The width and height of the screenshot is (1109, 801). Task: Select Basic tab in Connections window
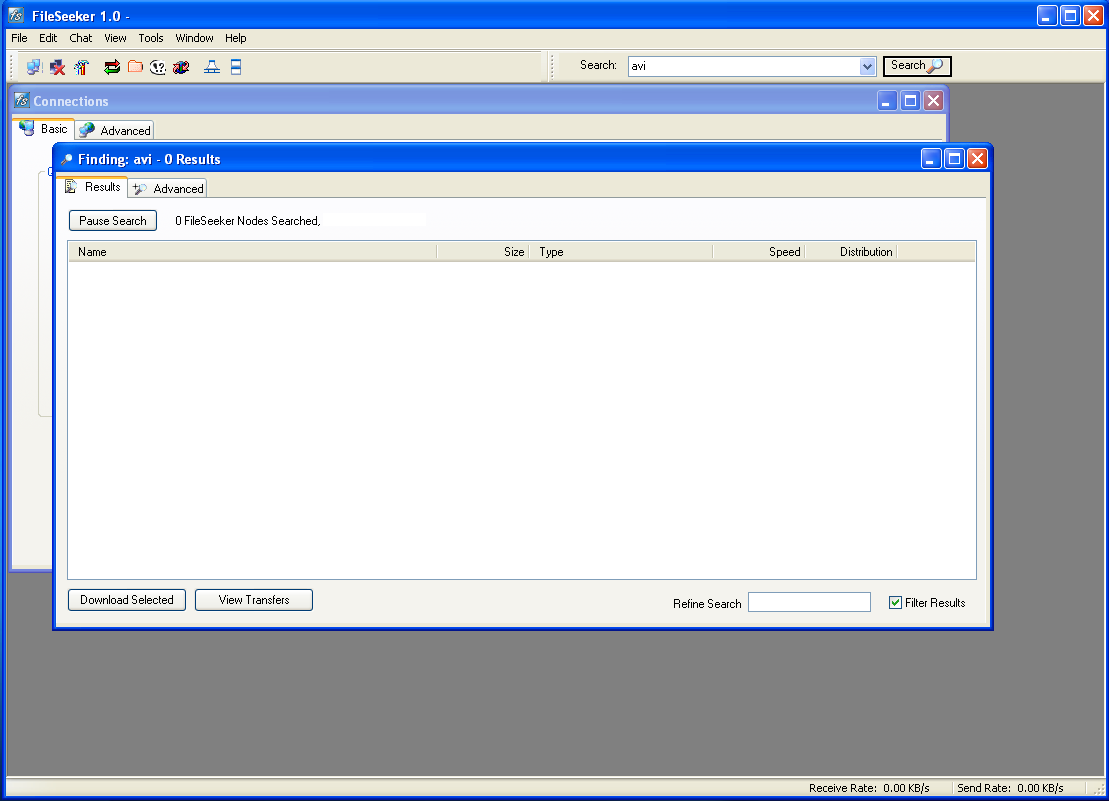click(44, 129)
